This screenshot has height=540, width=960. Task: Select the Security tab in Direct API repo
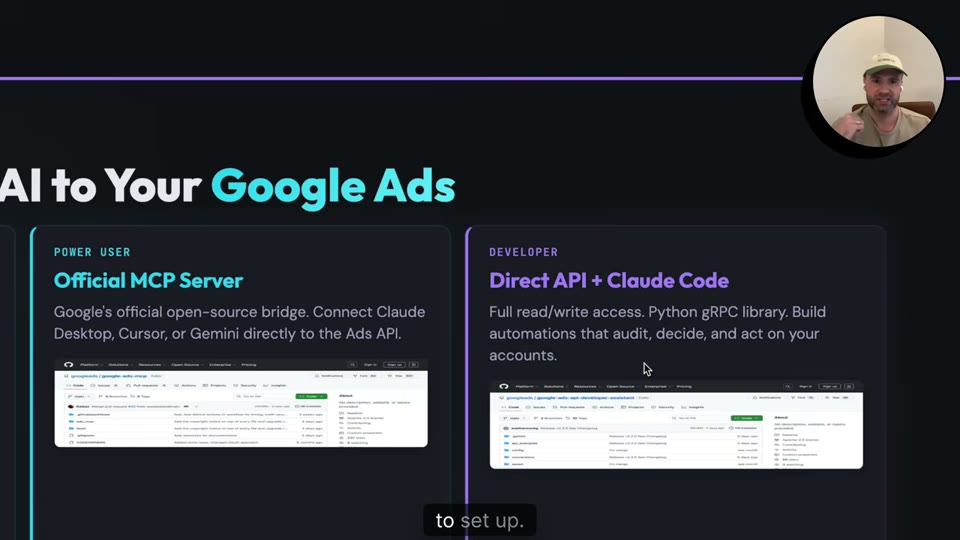click(x=663, y=407)
